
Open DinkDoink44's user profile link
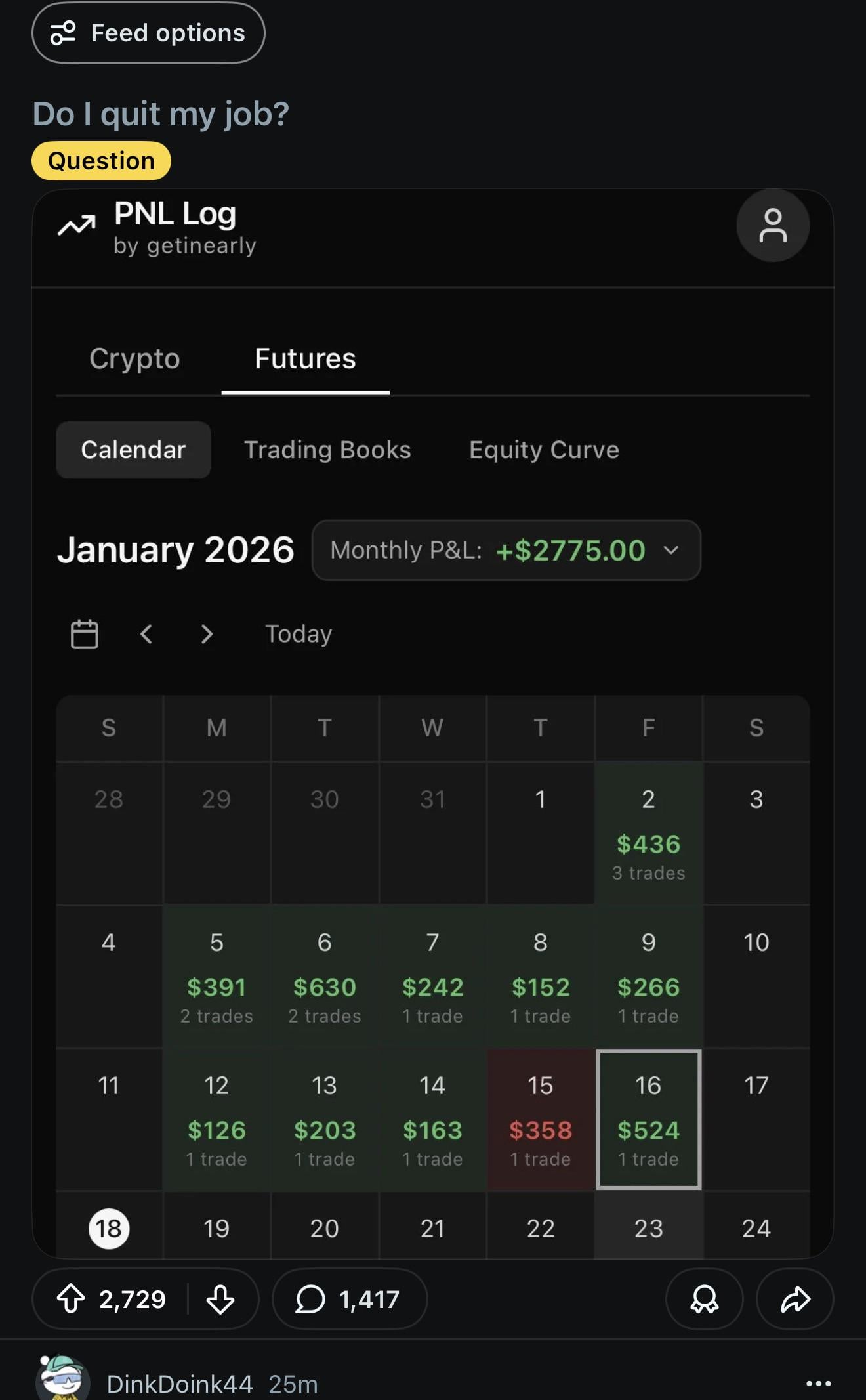(179, 1384)
